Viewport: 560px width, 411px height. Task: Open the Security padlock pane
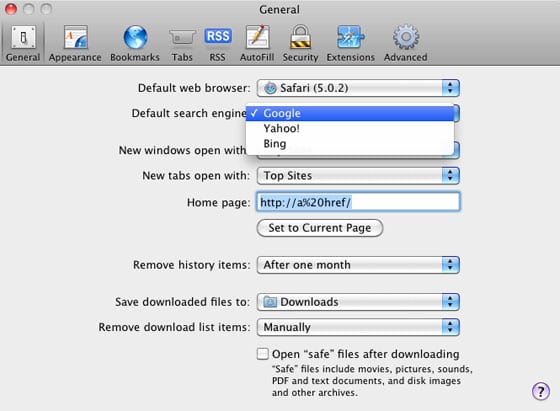(300, 37)
